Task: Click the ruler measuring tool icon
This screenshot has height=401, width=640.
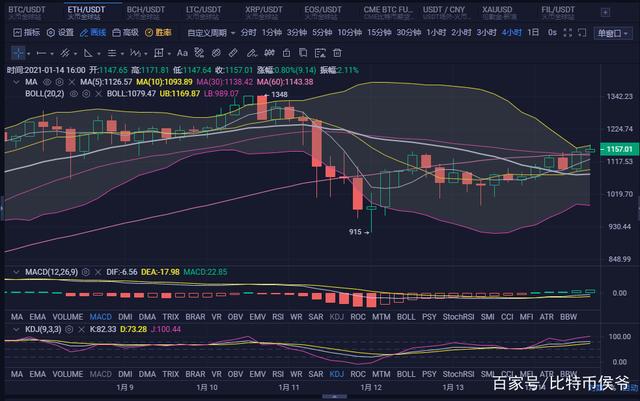Action: [x=233, y=53]
